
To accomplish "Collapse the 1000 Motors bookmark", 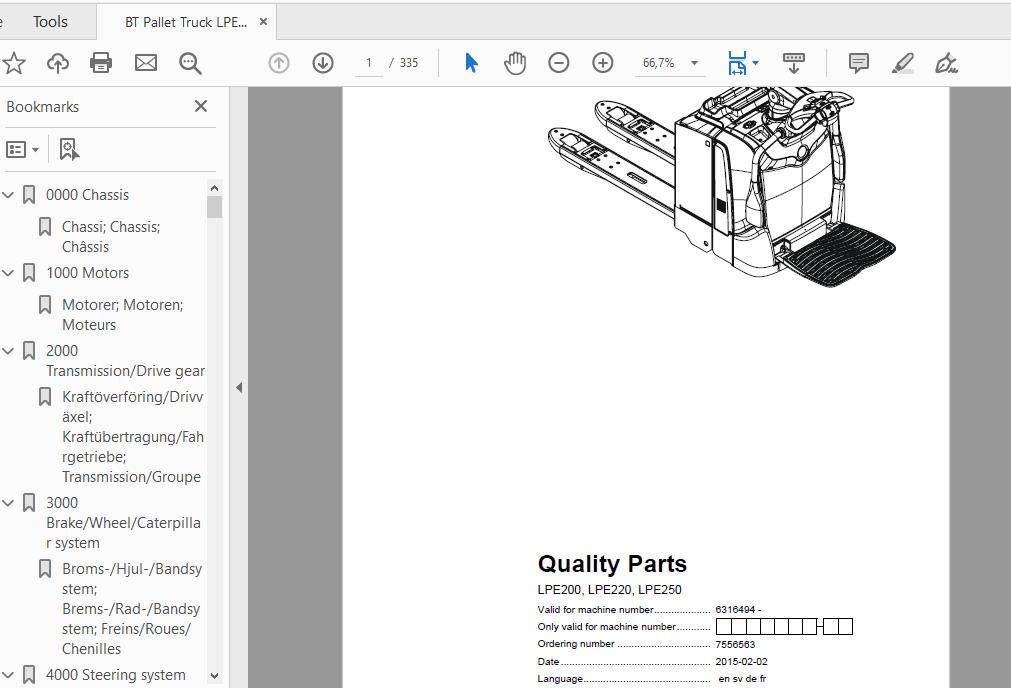I will point(9,273).
